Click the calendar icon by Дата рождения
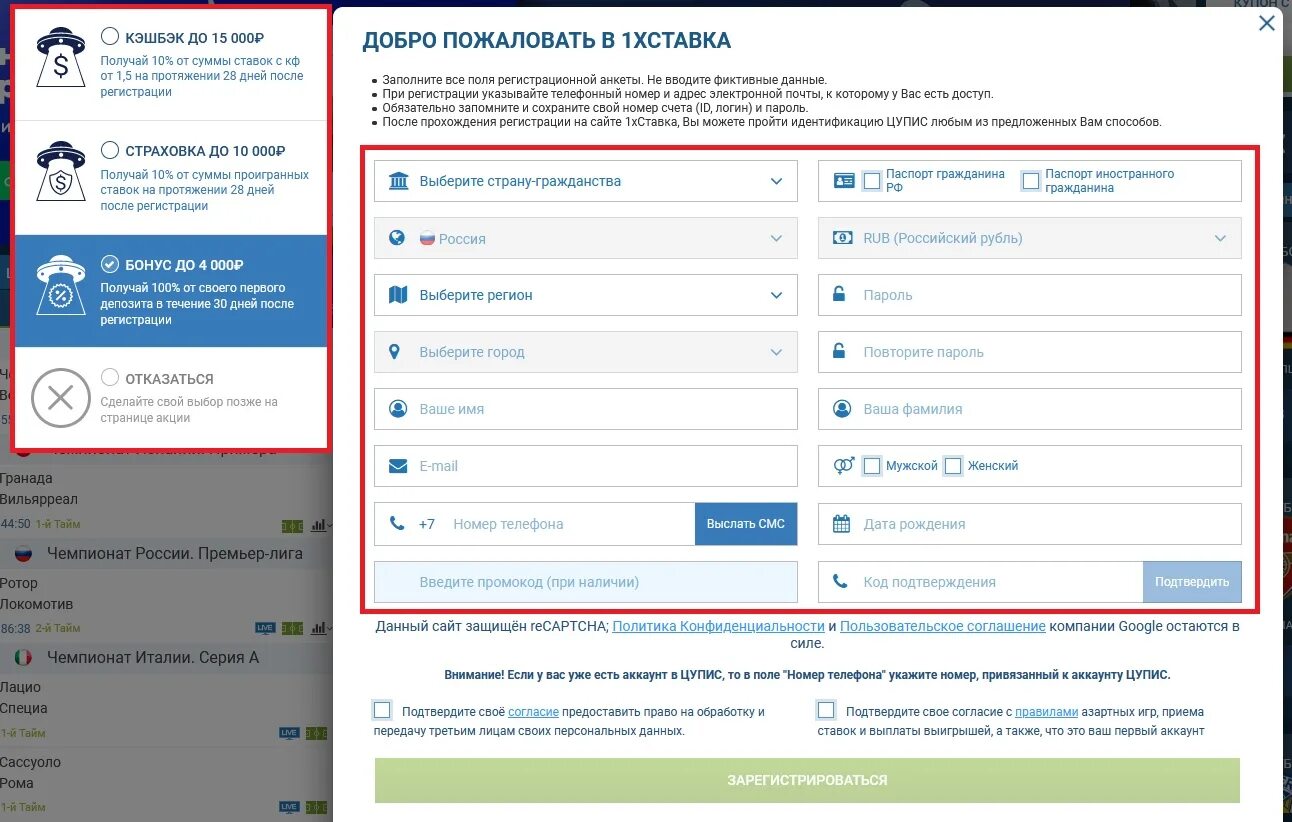 pos(842,523)
